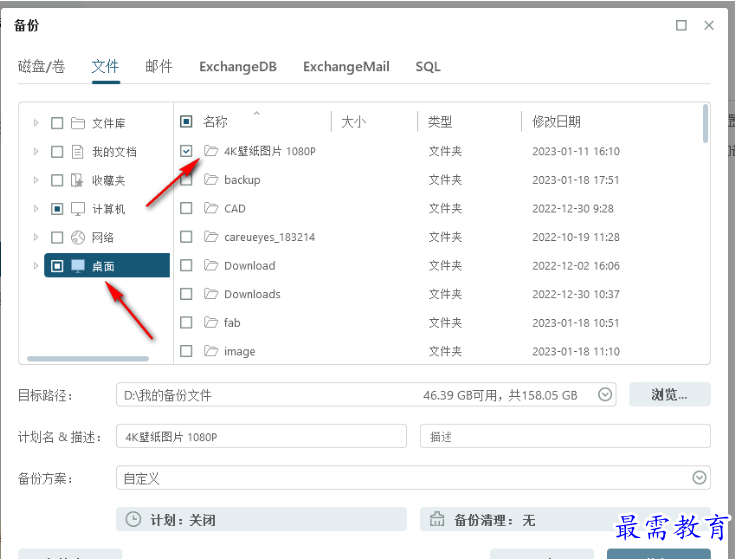Expand the 我的文档 tree node
The height and width of the screenshot is (559, 737).
(36, 152)
